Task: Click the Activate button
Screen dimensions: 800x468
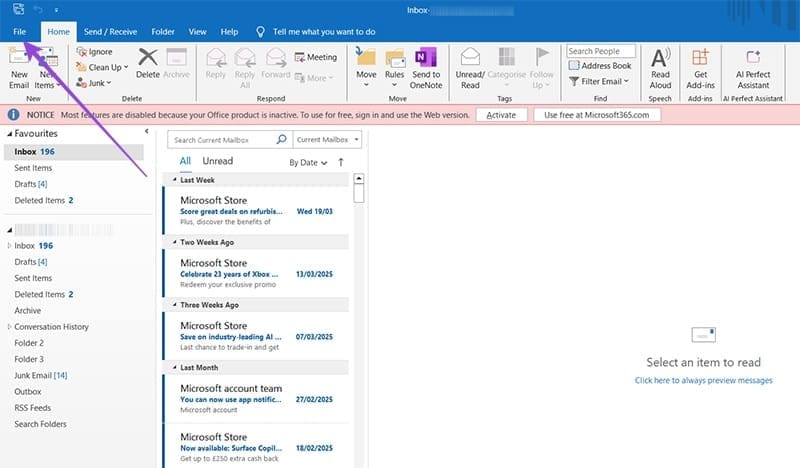Action: click(501, 115)
